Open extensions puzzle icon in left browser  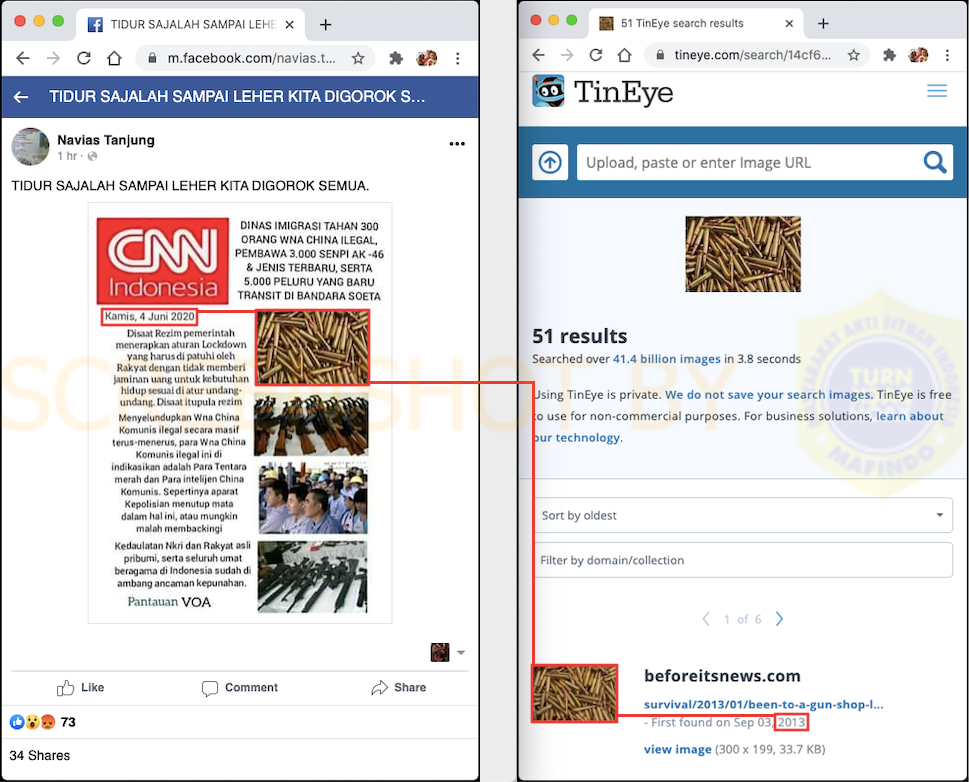[x=396, y=58]
